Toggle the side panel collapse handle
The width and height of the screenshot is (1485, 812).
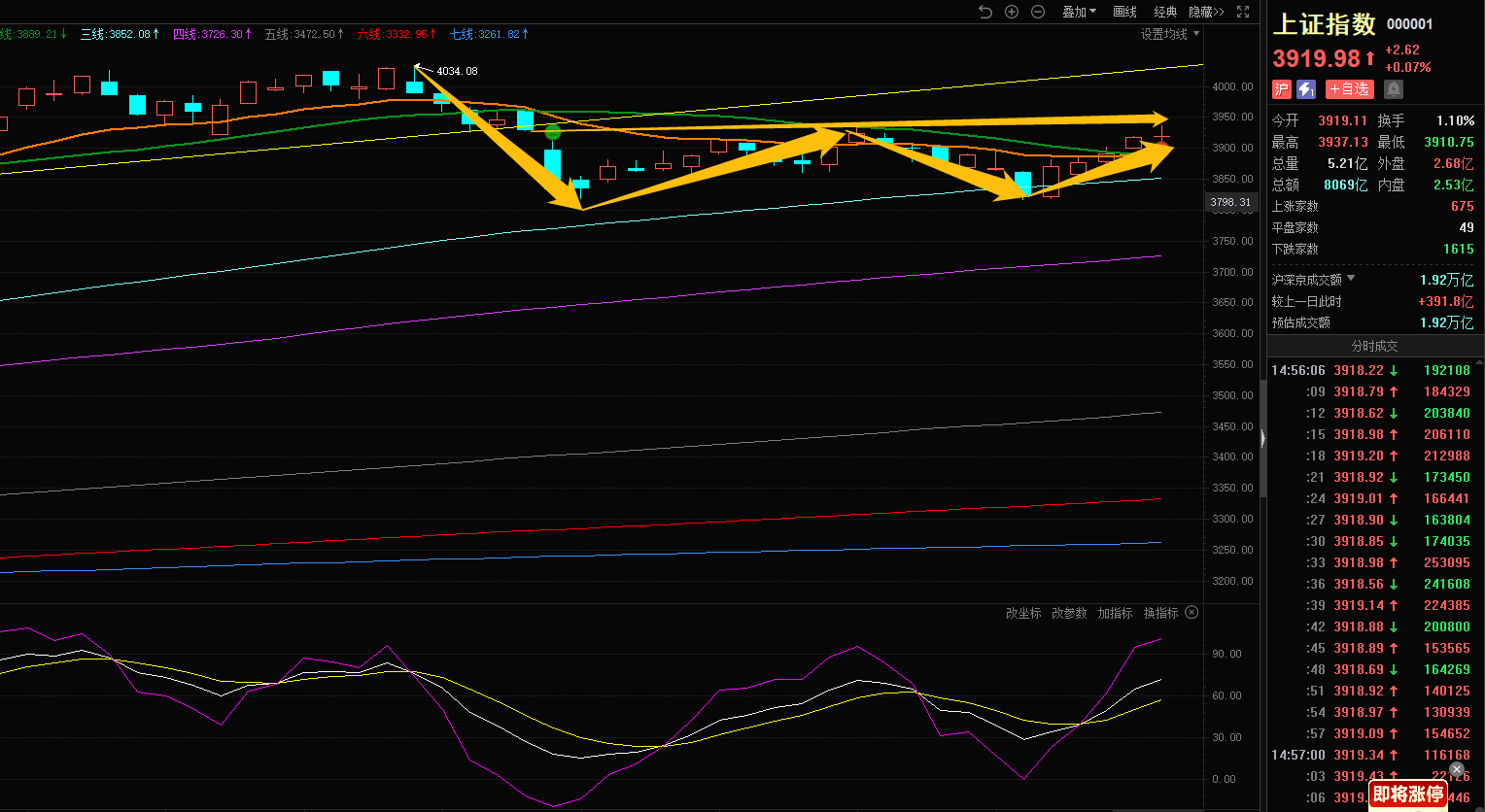click(x=1262, y=438)
